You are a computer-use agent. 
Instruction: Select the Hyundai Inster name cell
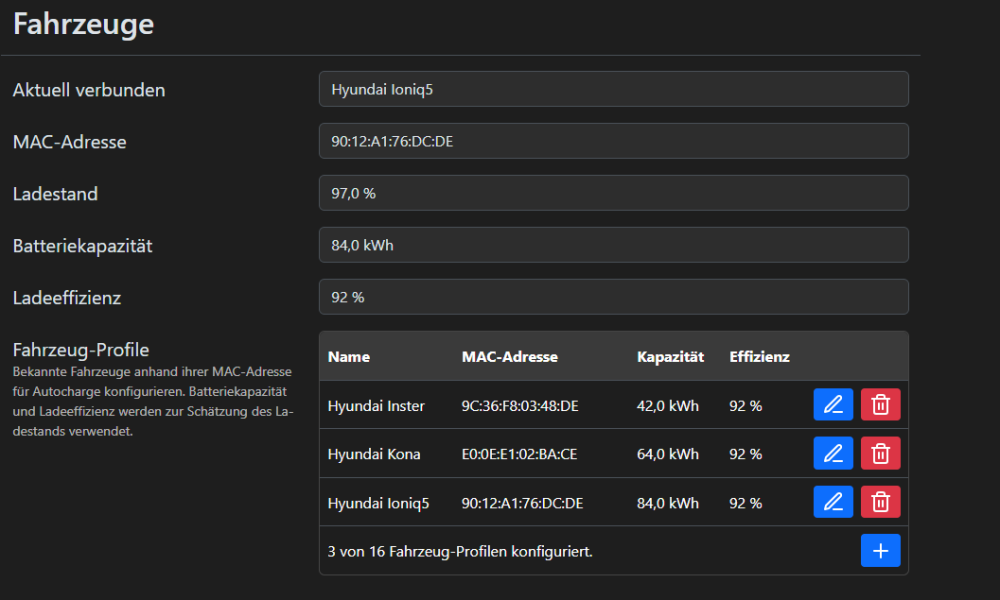[x=376, y=406]
